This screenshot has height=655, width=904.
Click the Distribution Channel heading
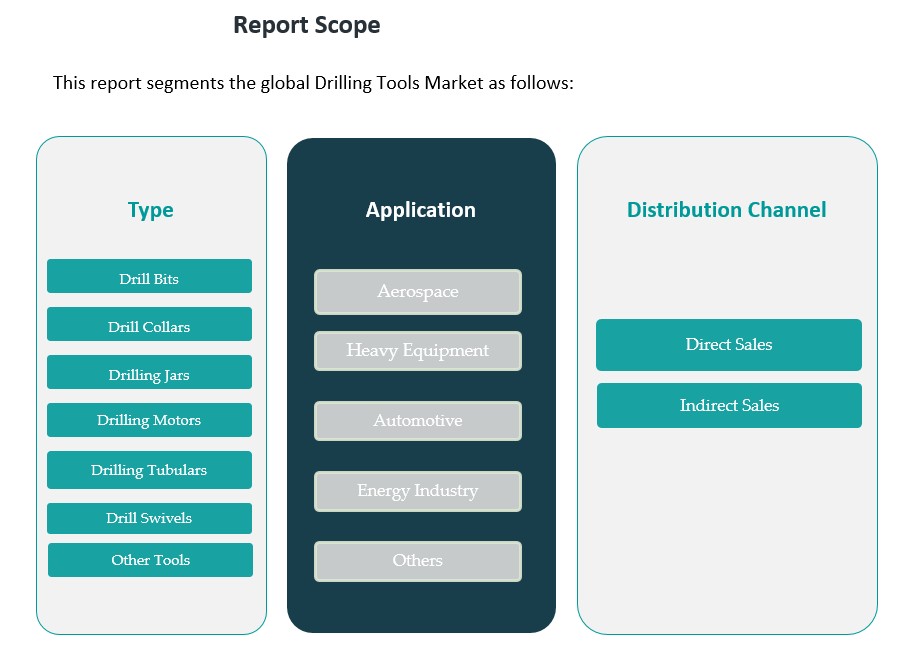coord(726,210)
